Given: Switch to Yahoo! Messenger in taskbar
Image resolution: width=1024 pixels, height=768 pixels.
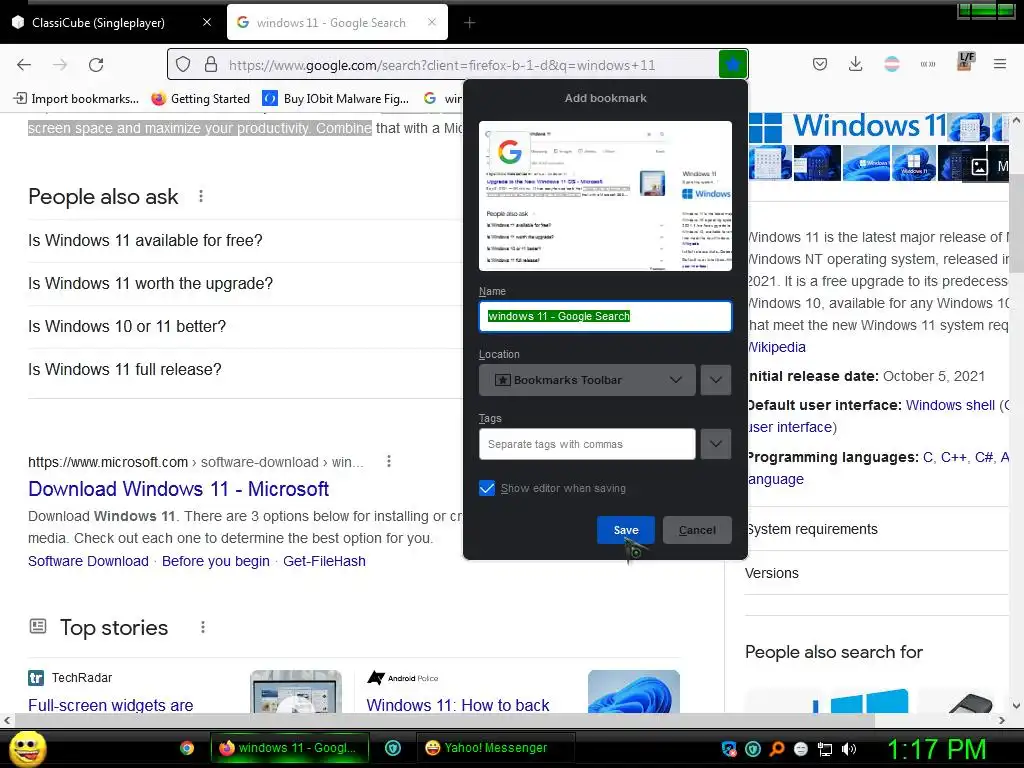Looking at the screenshot, I should tap(495, 748).
